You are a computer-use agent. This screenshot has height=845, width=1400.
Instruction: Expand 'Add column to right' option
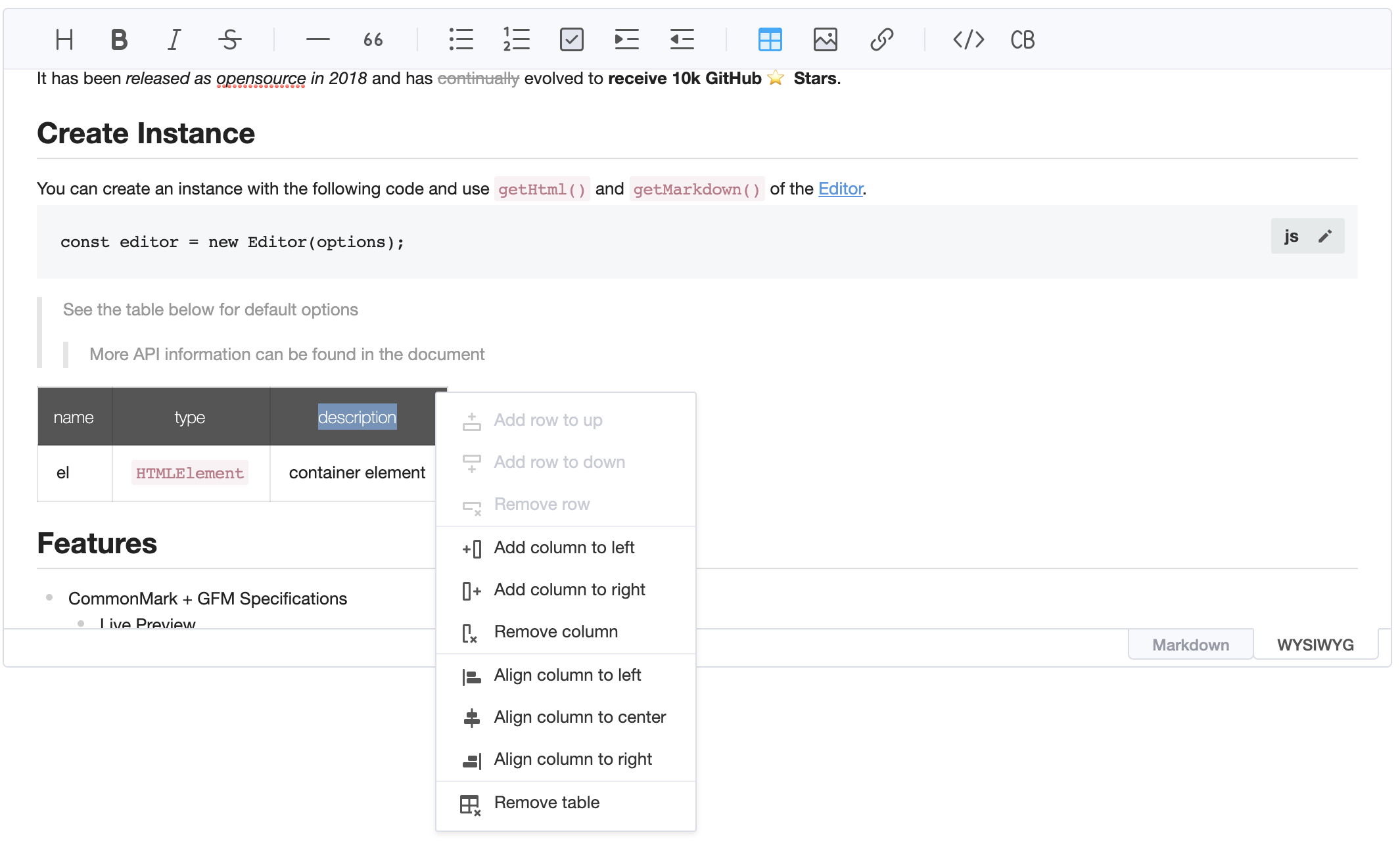[x=568, y=589]
